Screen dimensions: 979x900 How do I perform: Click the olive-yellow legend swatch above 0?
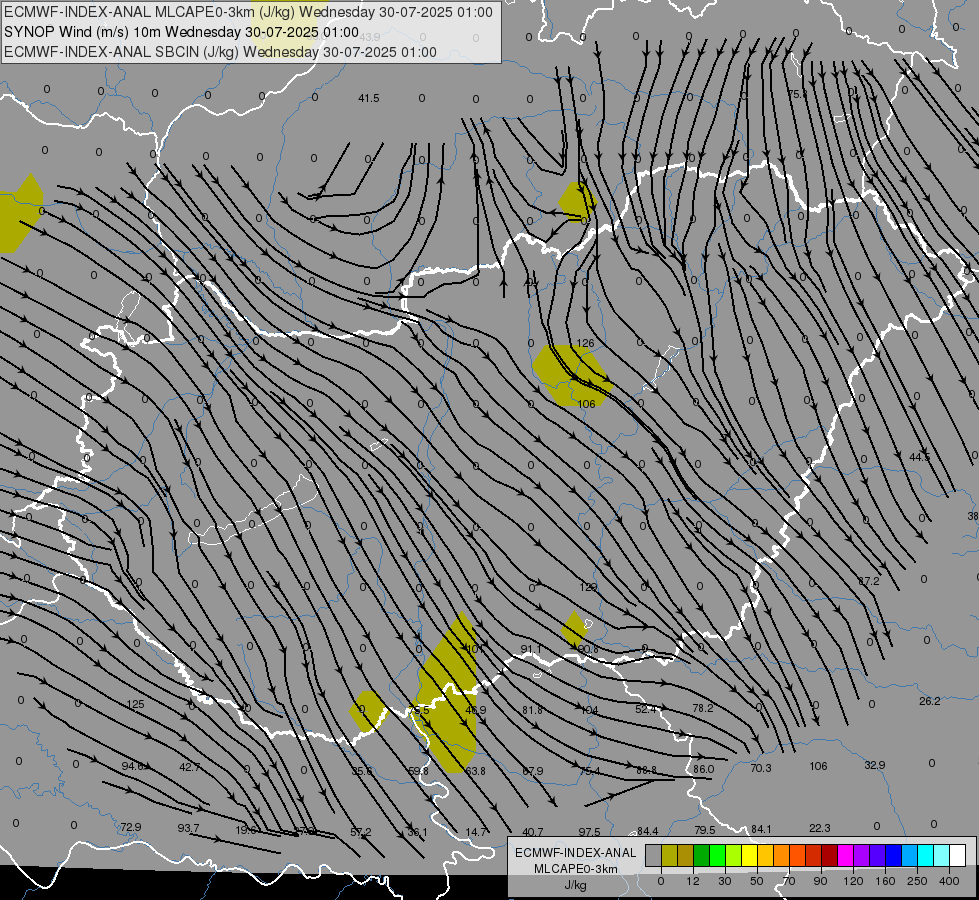tap(670, 855)
